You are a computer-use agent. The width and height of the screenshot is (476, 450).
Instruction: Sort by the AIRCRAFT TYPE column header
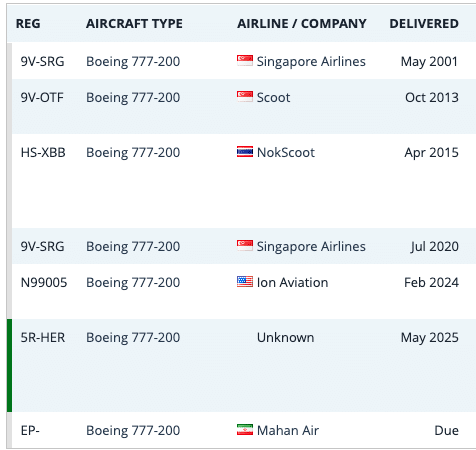134,24
